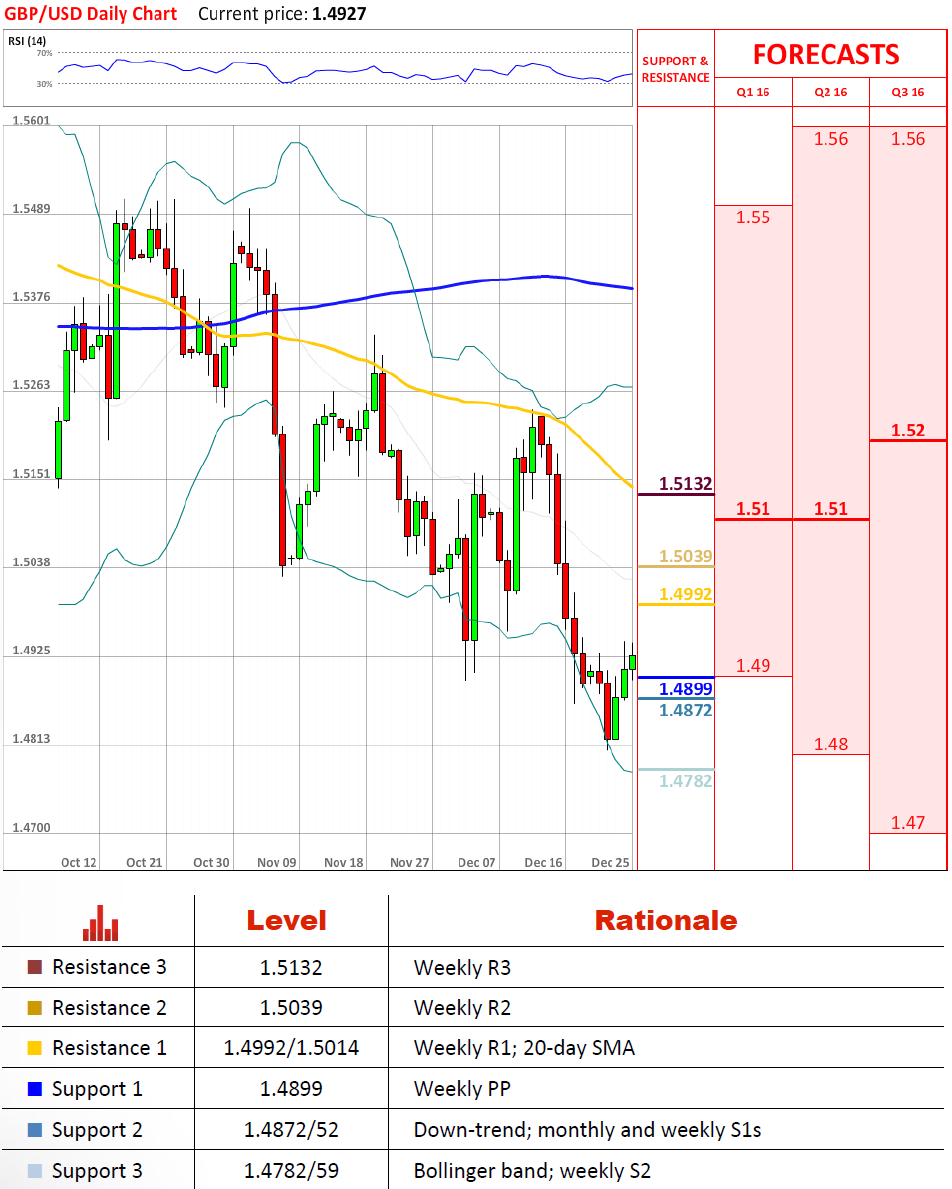Click the Nov 09 date axis label
Screen dimensions: 952x1189
coord(276,862)
